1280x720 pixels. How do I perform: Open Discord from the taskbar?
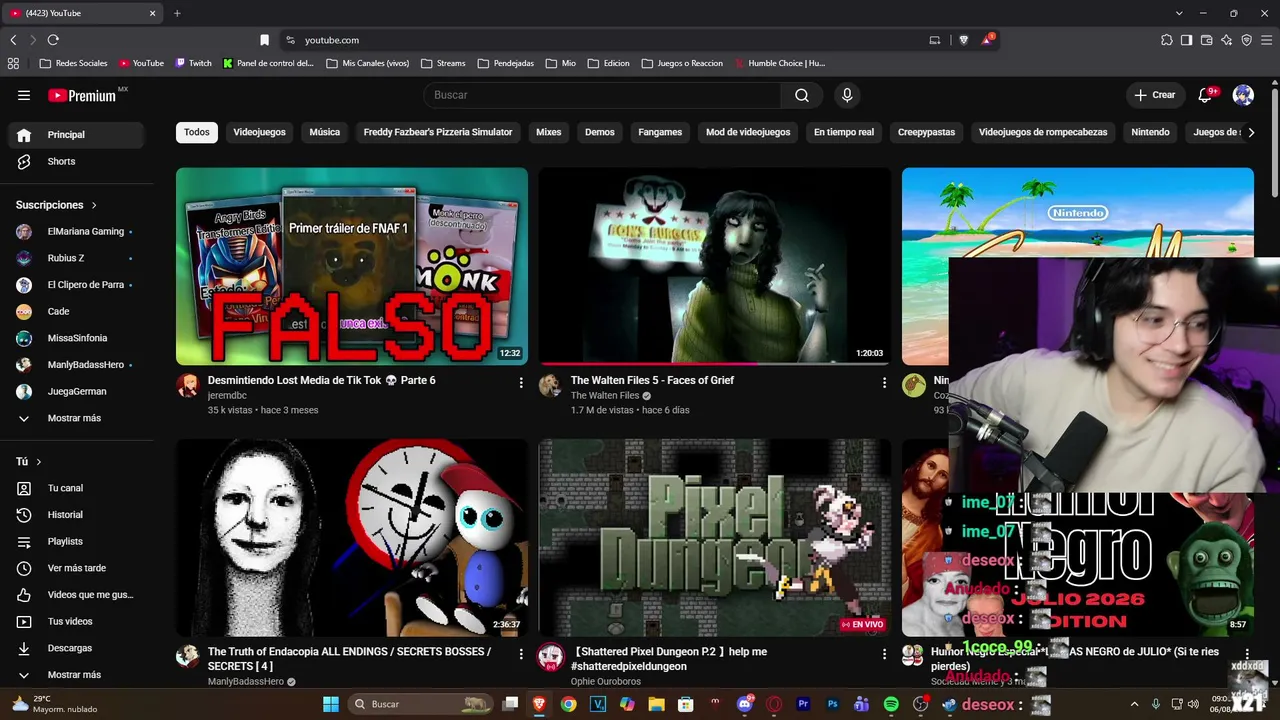pos(744,704)
